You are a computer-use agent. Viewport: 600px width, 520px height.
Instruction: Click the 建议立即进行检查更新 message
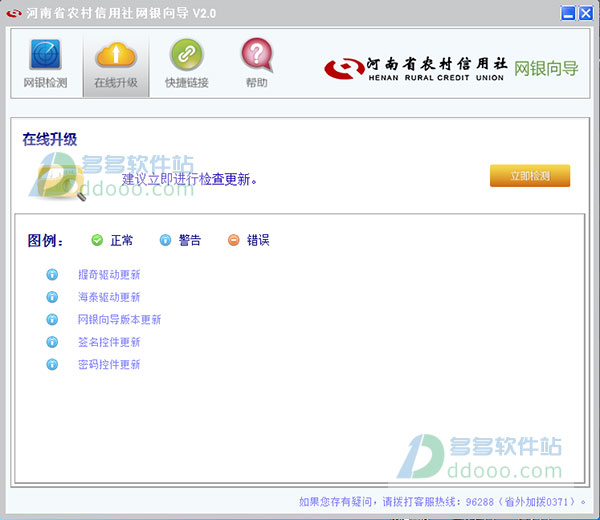(x=189, y=179)
